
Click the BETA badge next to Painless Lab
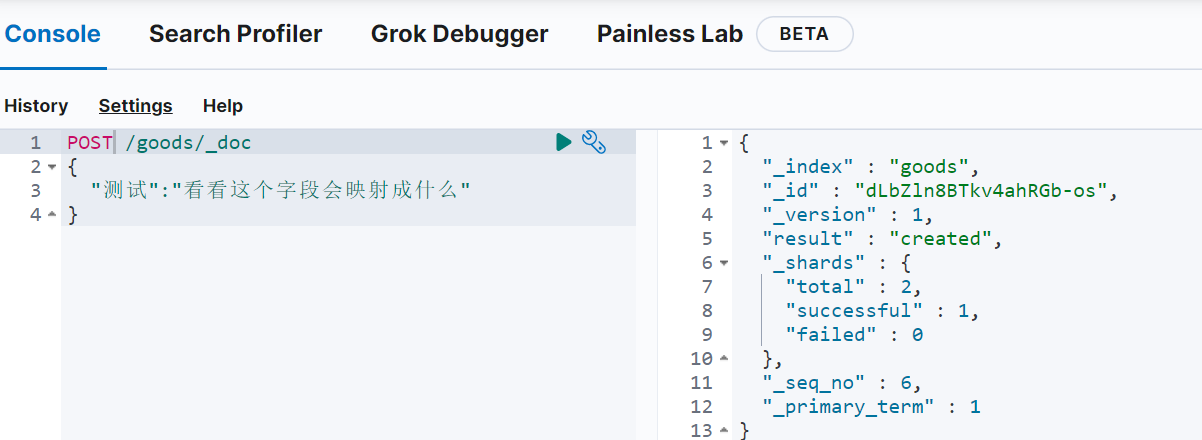[804, 34]
